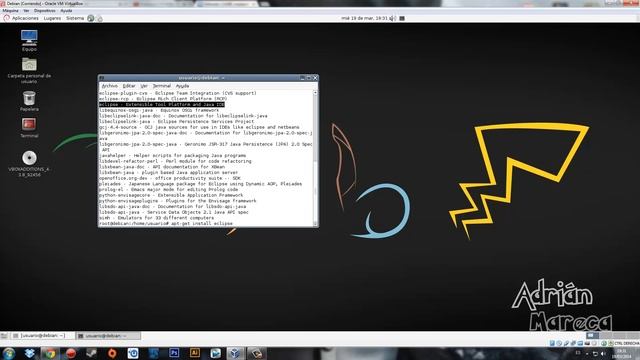Open Ver menu in terminal window
The image size is (640, 360).
pyautogui.click(x=144, y=86)
